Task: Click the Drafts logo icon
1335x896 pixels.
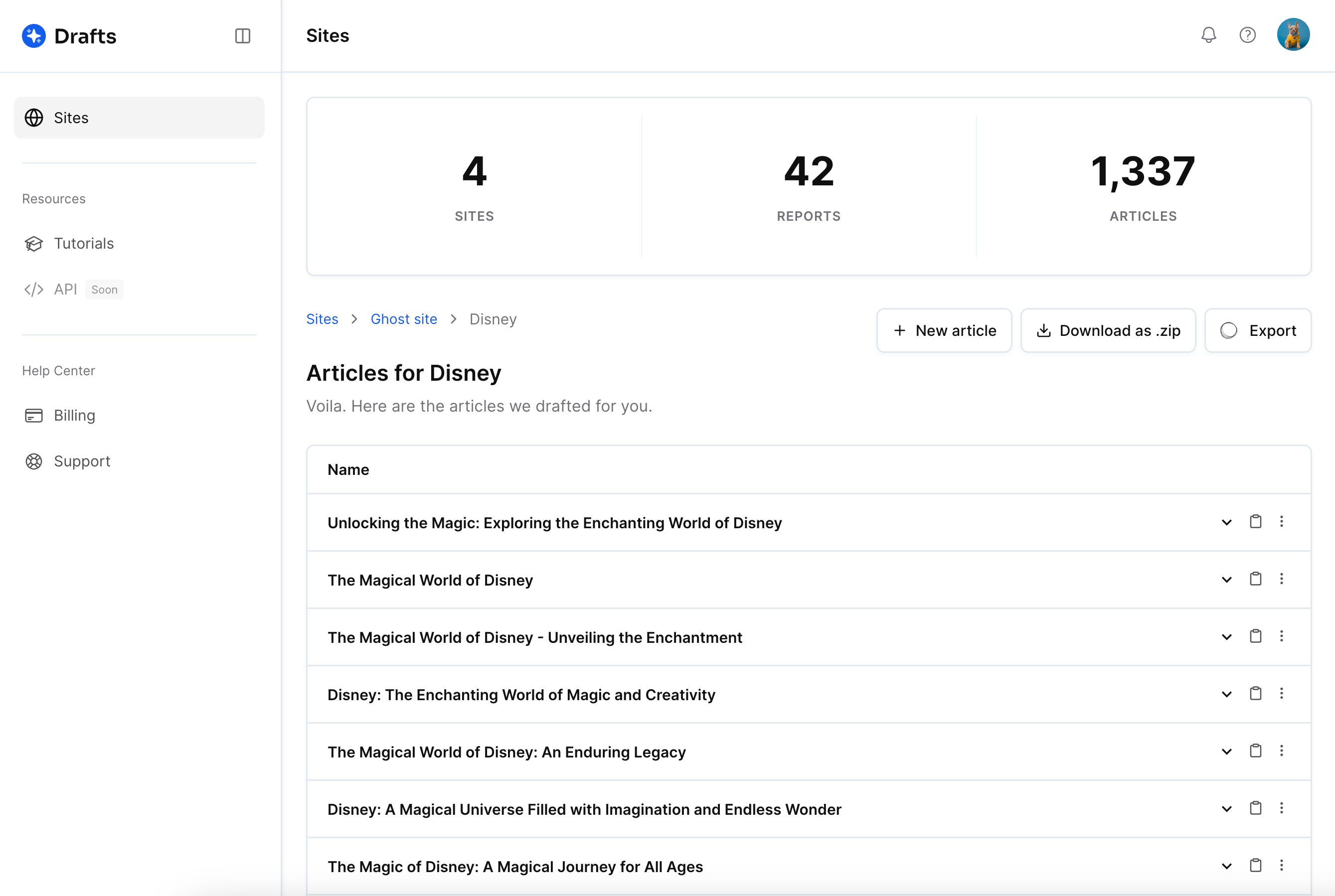Action: coord(34,36)
